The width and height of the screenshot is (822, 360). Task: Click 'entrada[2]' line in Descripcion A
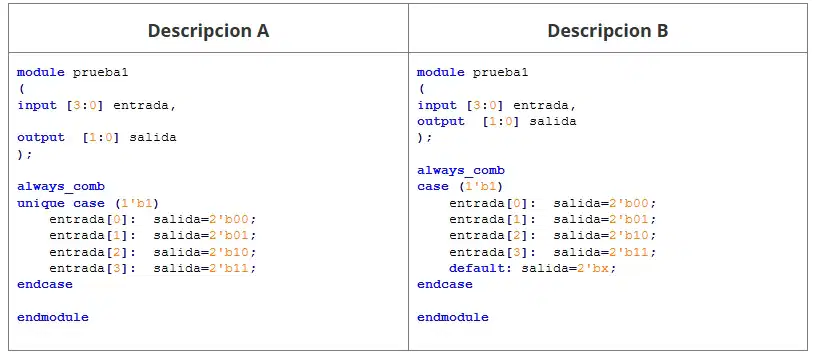pyautogui.click(x=153, y=252)
